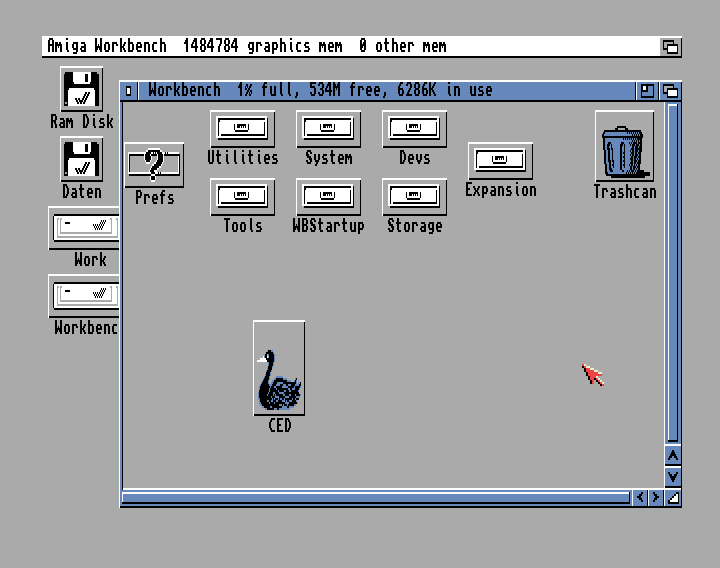Select the Devs drawer icon
This screenshot has width=720, height=568.
(x=414, y=129)
